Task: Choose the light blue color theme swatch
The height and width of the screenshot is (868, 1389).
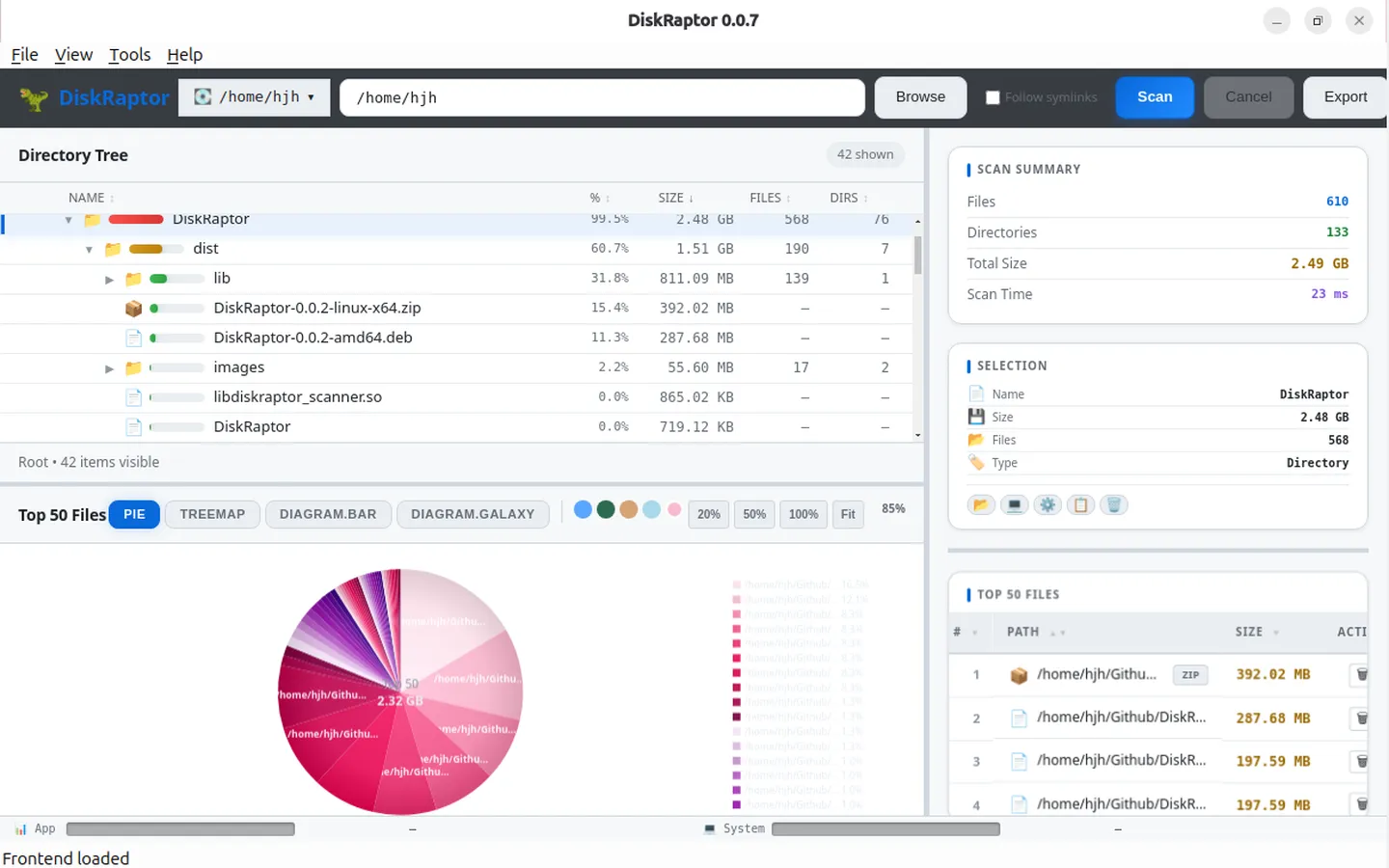Action: [652, 510]
